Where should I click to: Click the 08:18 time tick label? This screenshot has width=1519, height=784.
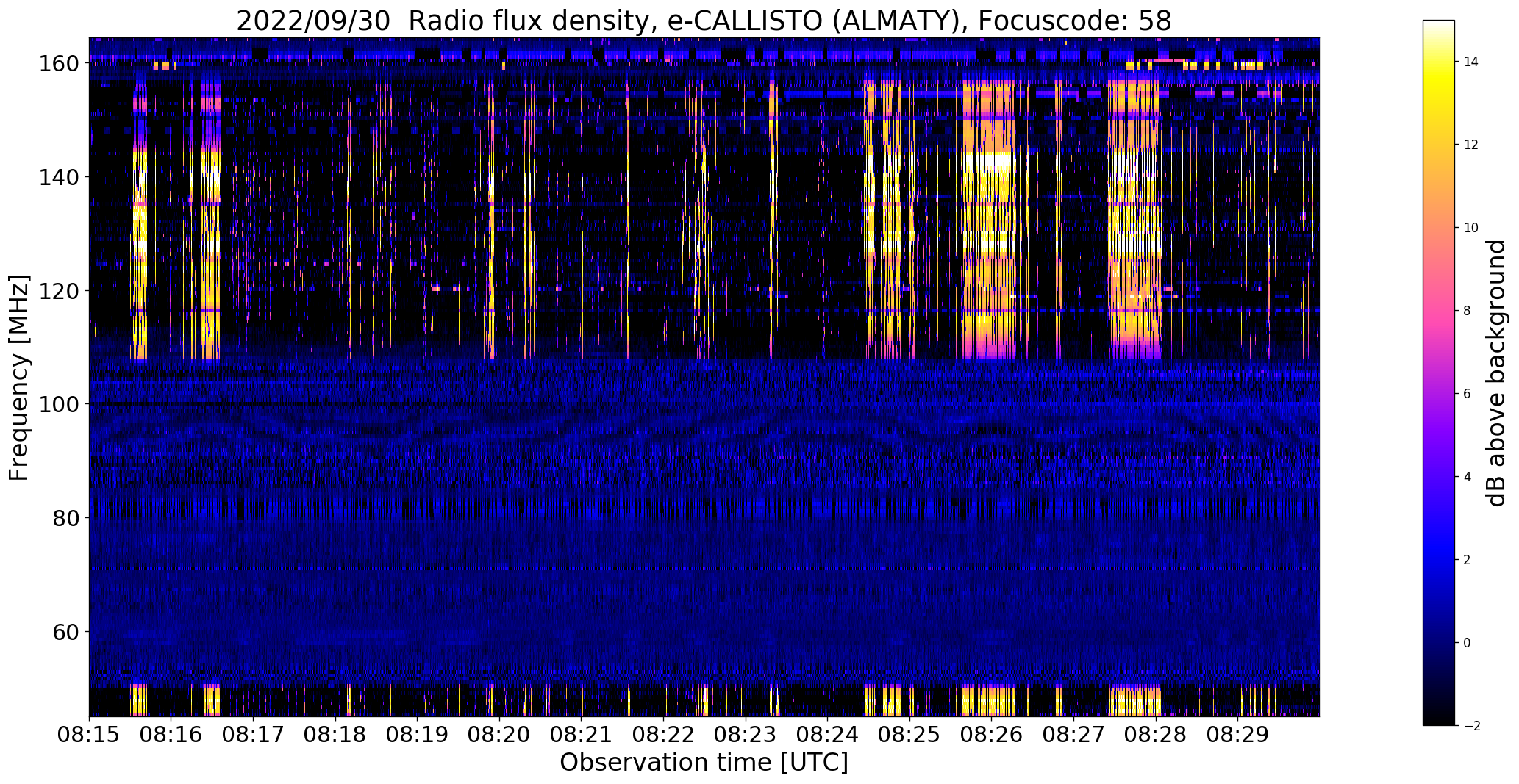(335, 734)
